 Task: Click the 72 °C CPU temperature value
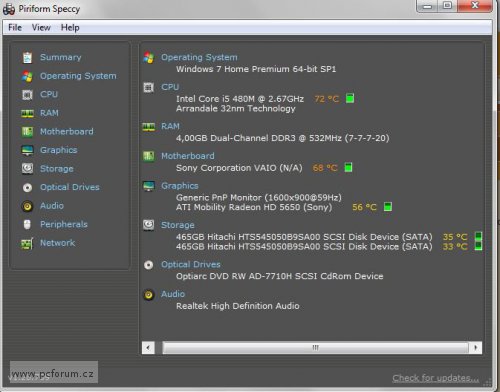coord(327,99)
